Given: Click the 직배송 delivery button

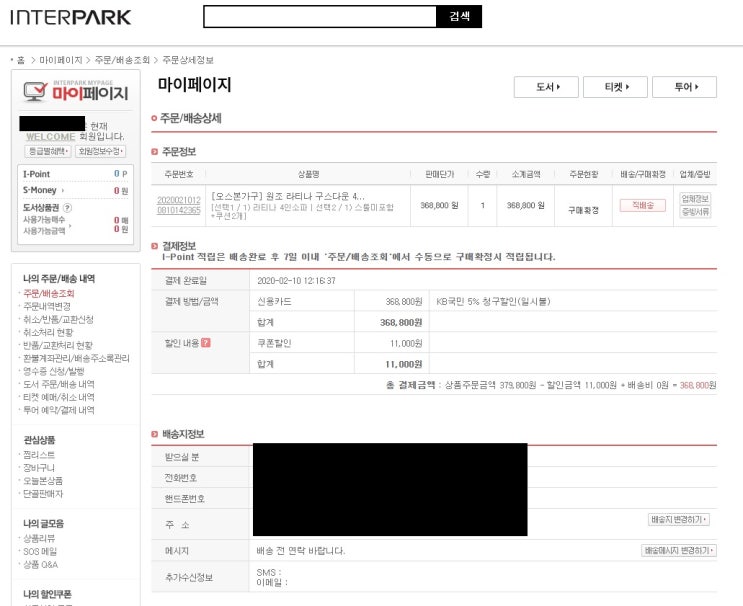Looking at the screenshot, I should point(643,205).
